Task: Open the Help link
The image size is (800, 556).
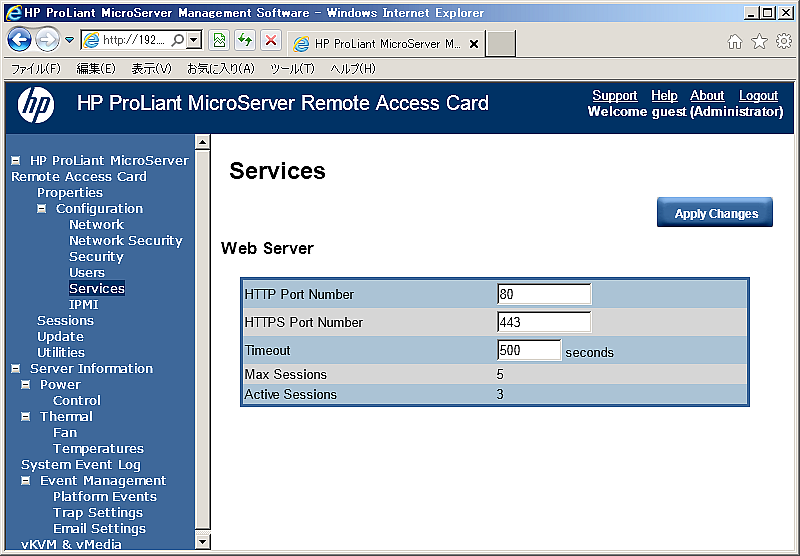Action: (x=664, y=95)
